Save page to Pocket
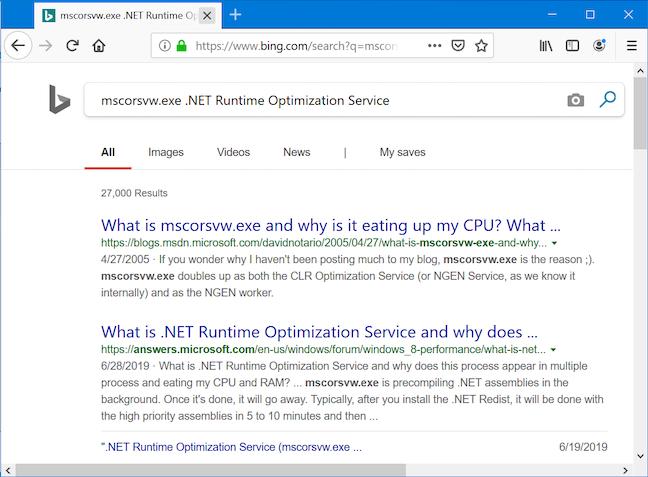The image size is (648, 477). [x=458, y=45]
